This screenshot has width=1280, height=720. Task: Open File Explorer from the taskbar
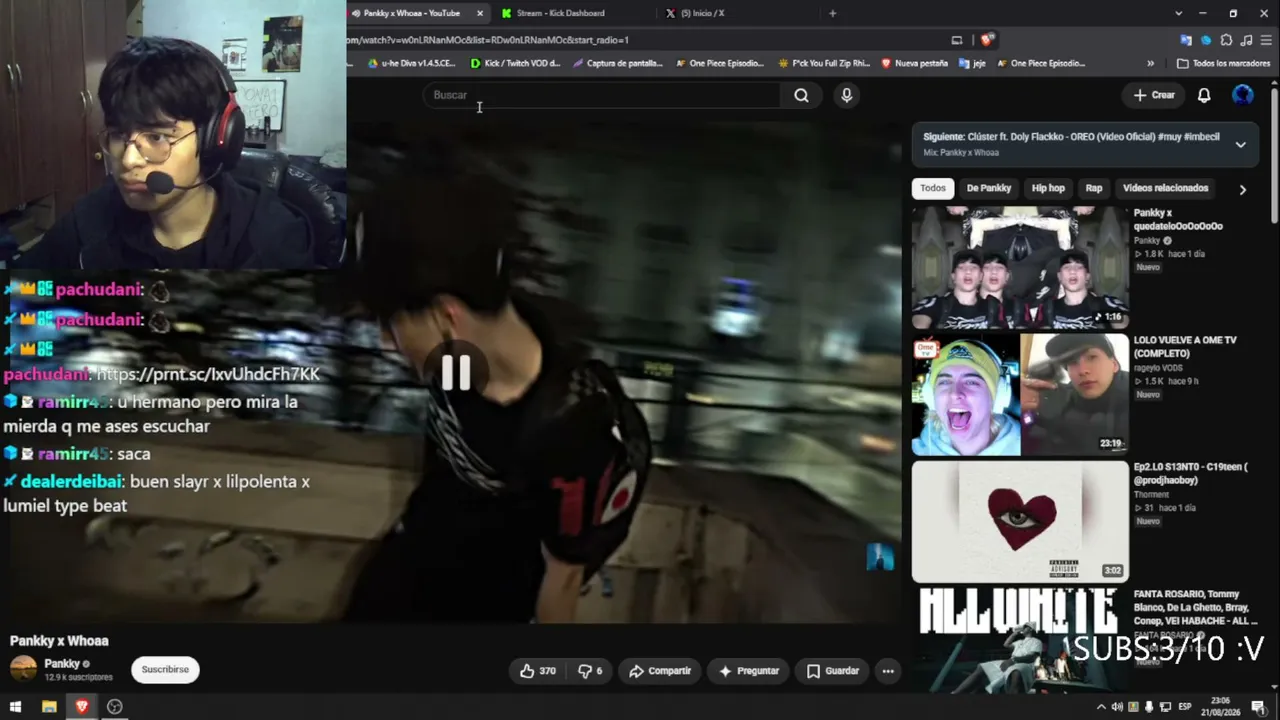click(49, 706)
